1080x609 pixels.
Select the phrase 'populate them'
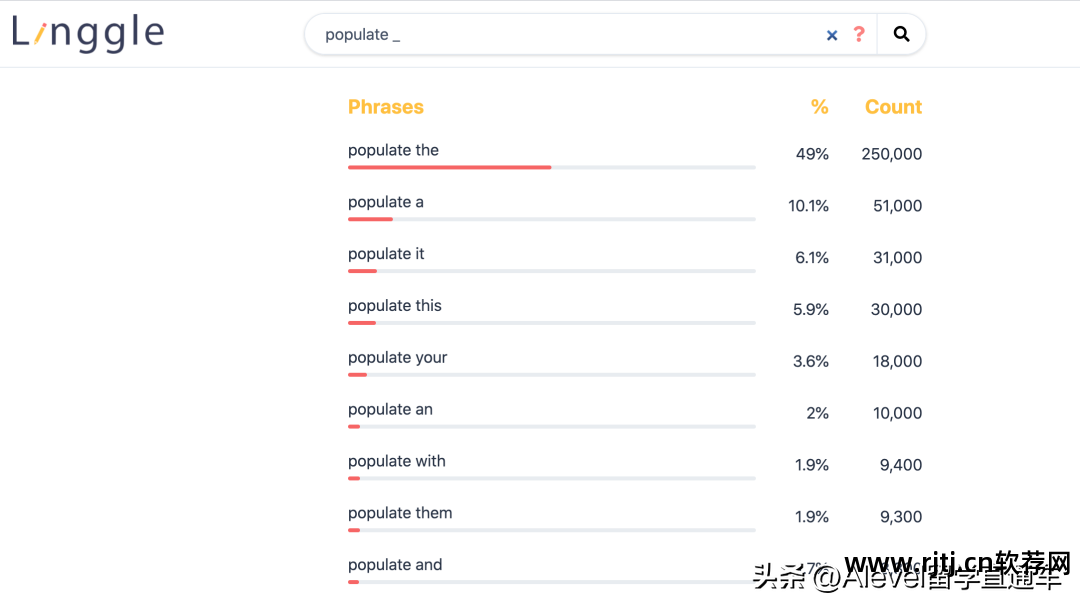(x=400, y=513)
